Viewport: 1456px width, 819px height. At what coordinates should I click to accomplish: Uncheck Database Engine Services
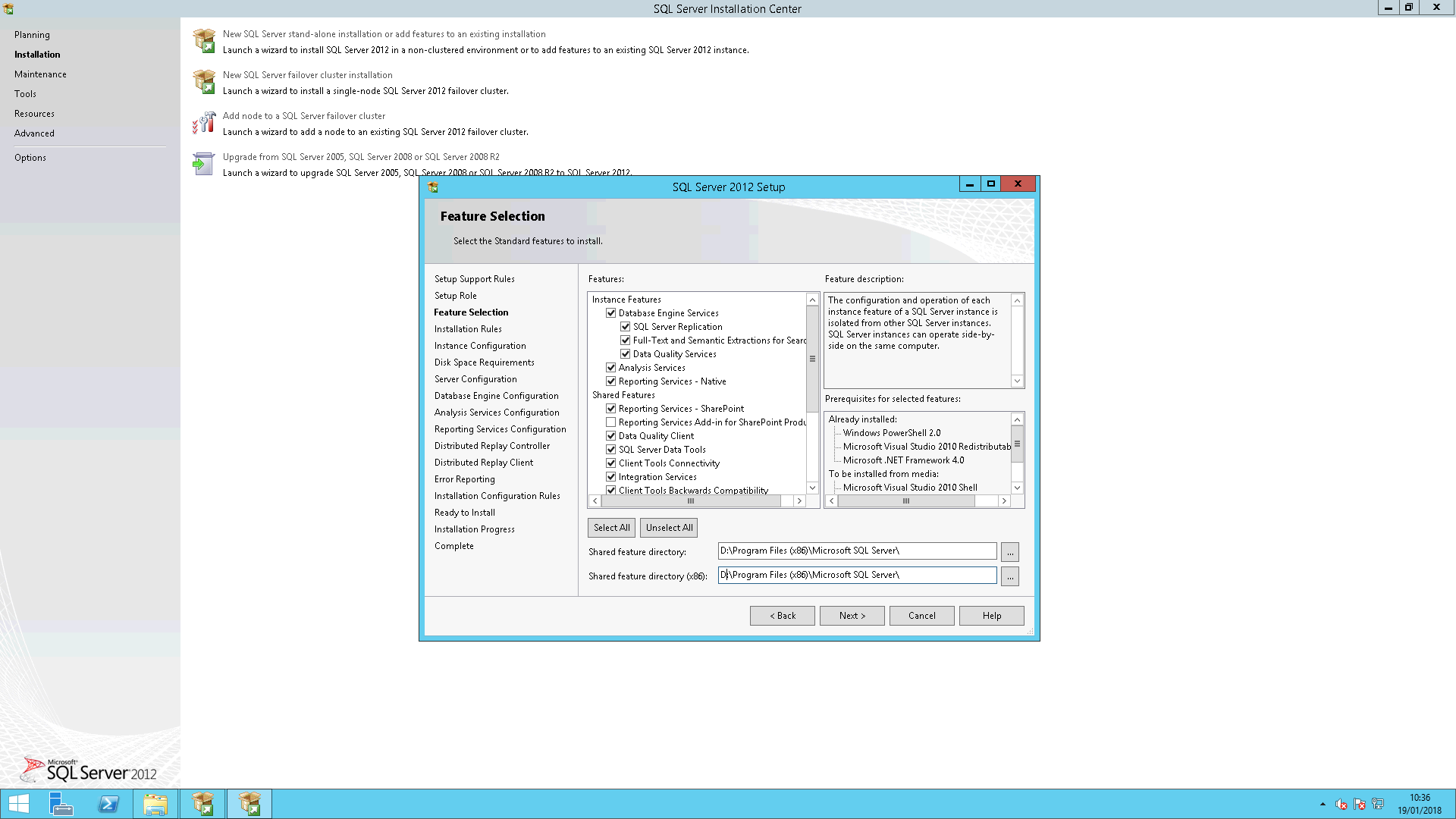[610, 313]
